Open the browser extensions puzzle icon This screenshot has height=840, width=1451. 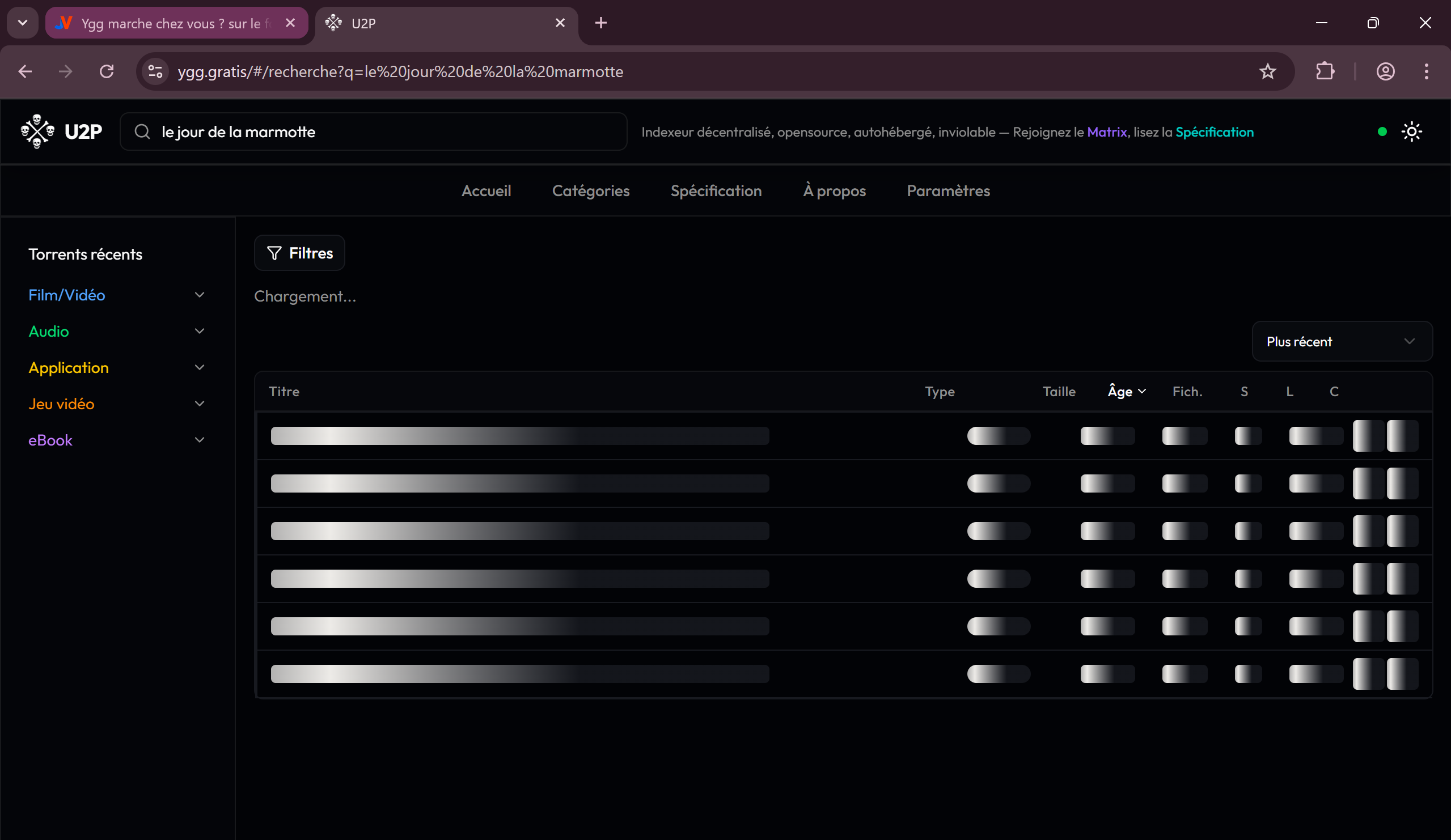pyautogui.click(x=1325, y=71)
